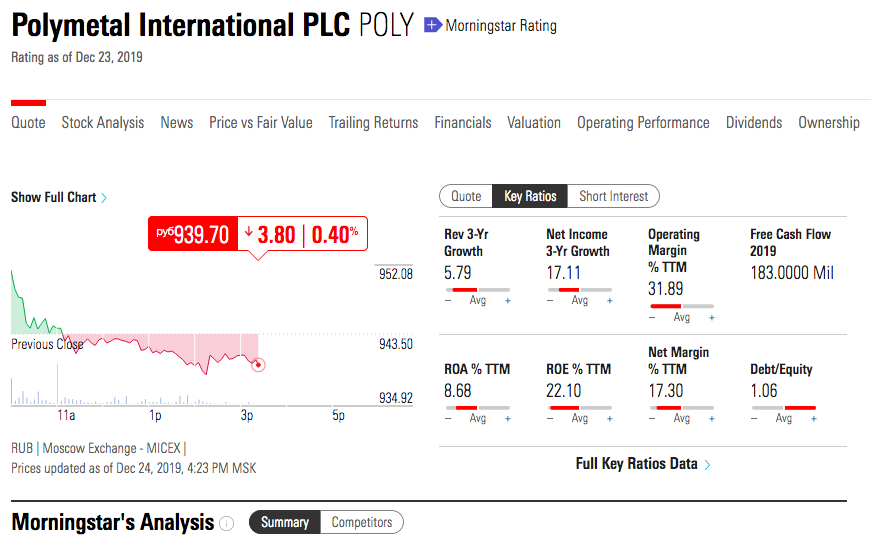Switch to the Financials tab
The image size is (871, 543).
point(462,122)
